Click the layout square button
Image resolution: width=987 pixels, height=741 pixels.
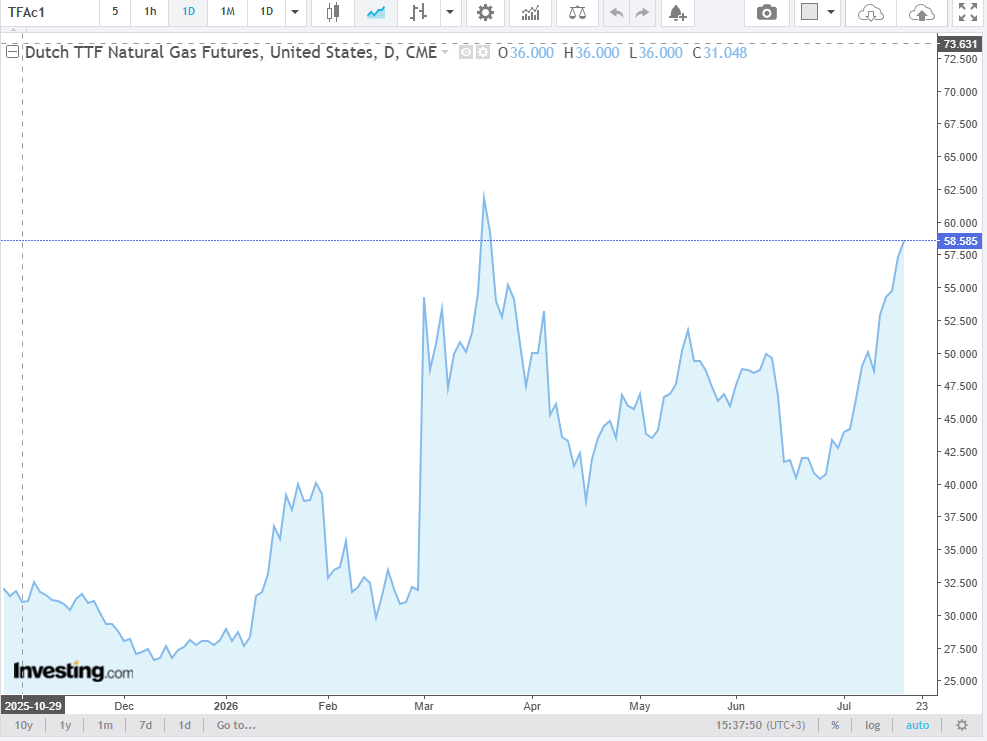[x=809, y=12]
